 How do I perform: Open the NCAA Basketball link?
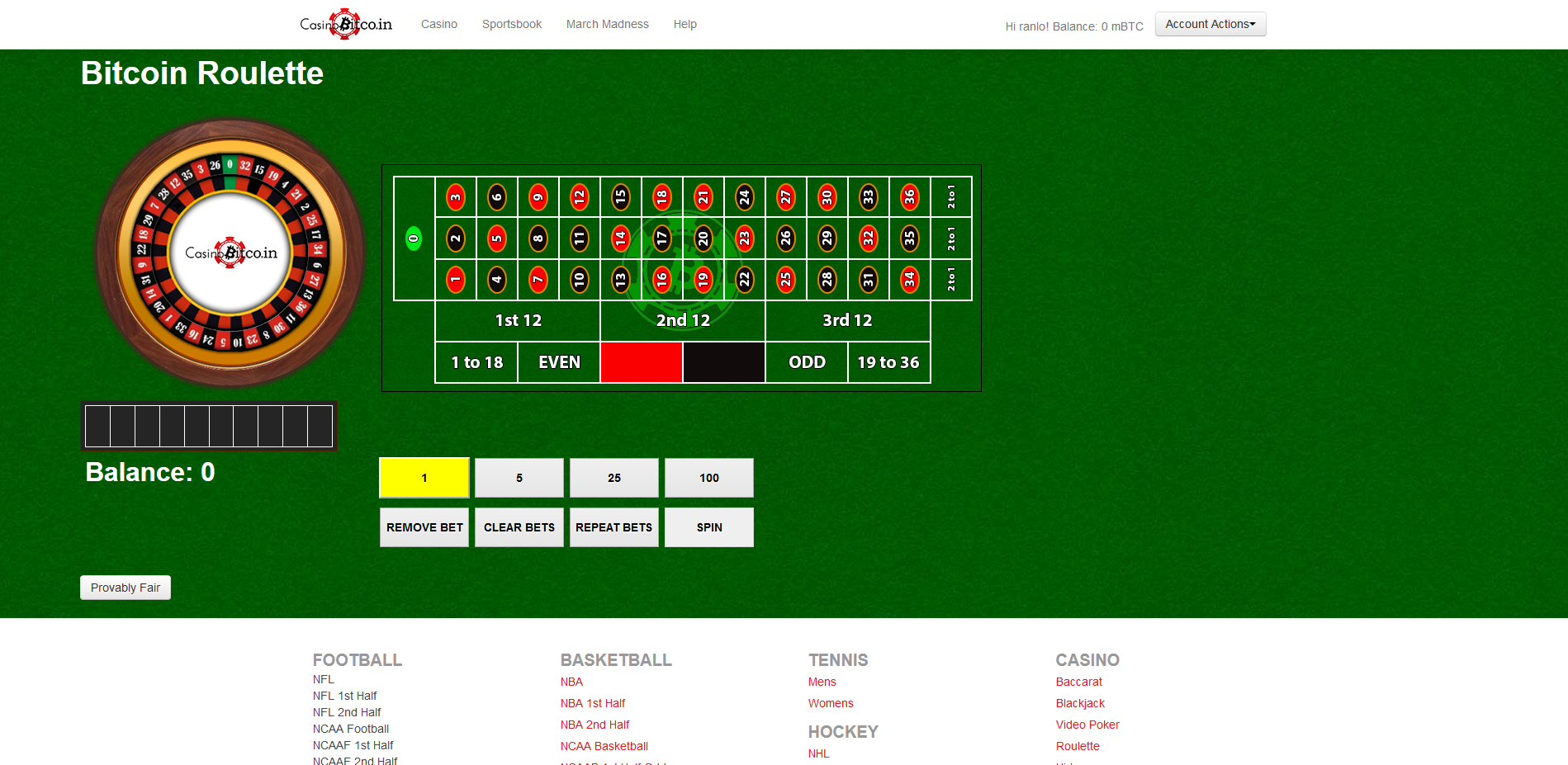[x=604, y=746]
